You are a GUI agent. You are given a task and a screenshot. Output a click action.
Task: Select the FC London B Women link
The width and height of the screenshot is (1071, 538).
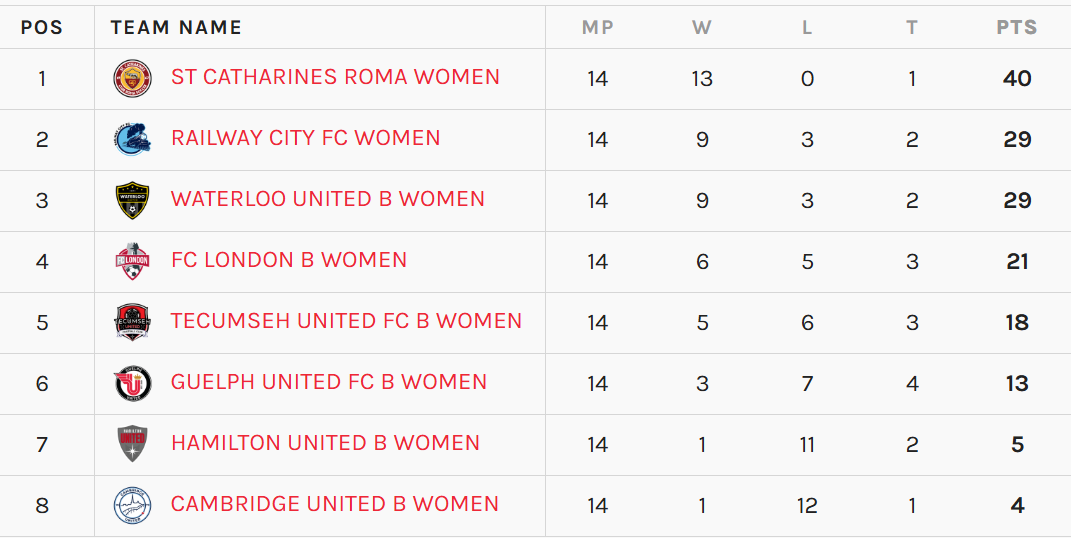click(x=289, y=260)
